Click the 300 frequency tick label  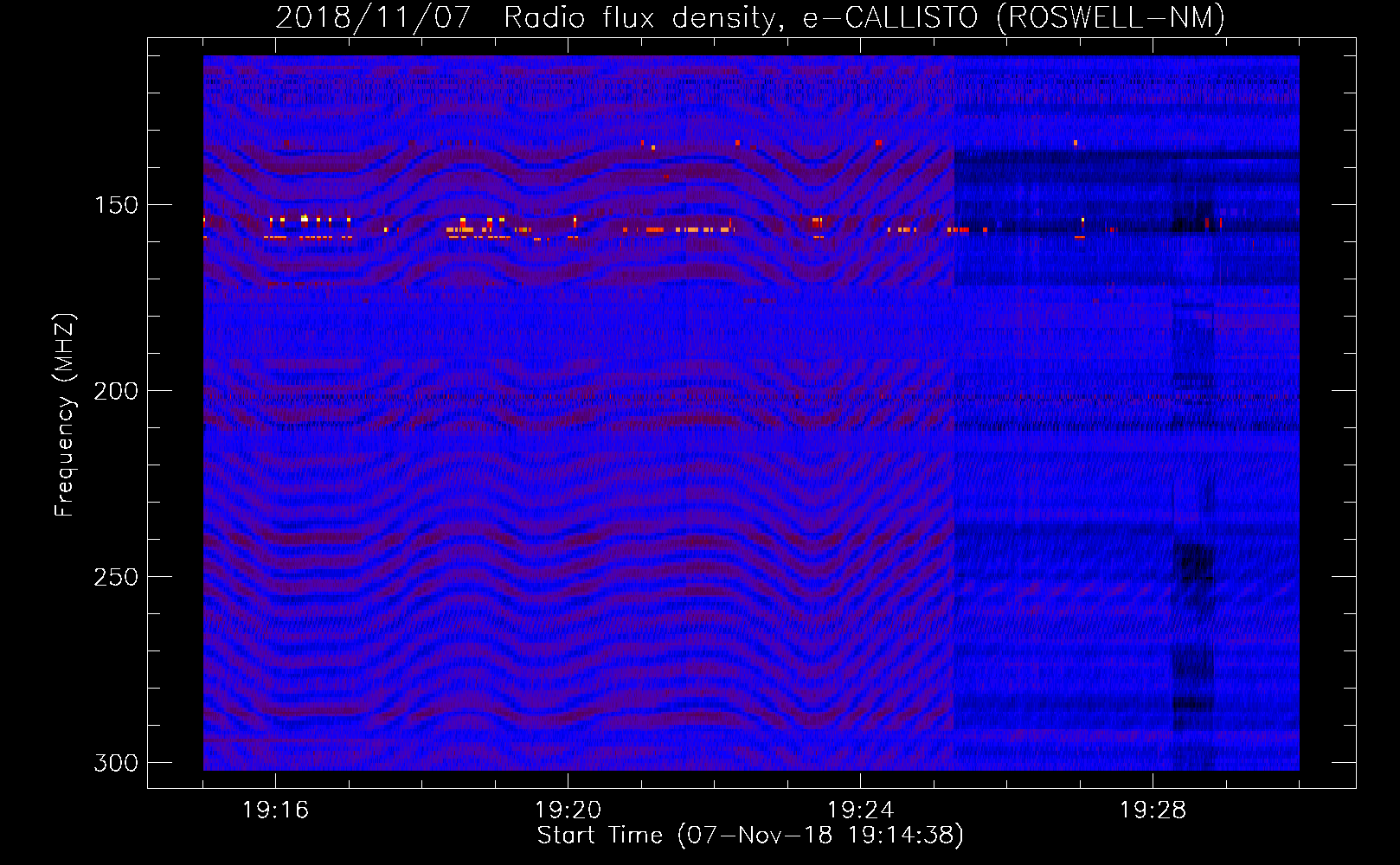click(116, 763)
